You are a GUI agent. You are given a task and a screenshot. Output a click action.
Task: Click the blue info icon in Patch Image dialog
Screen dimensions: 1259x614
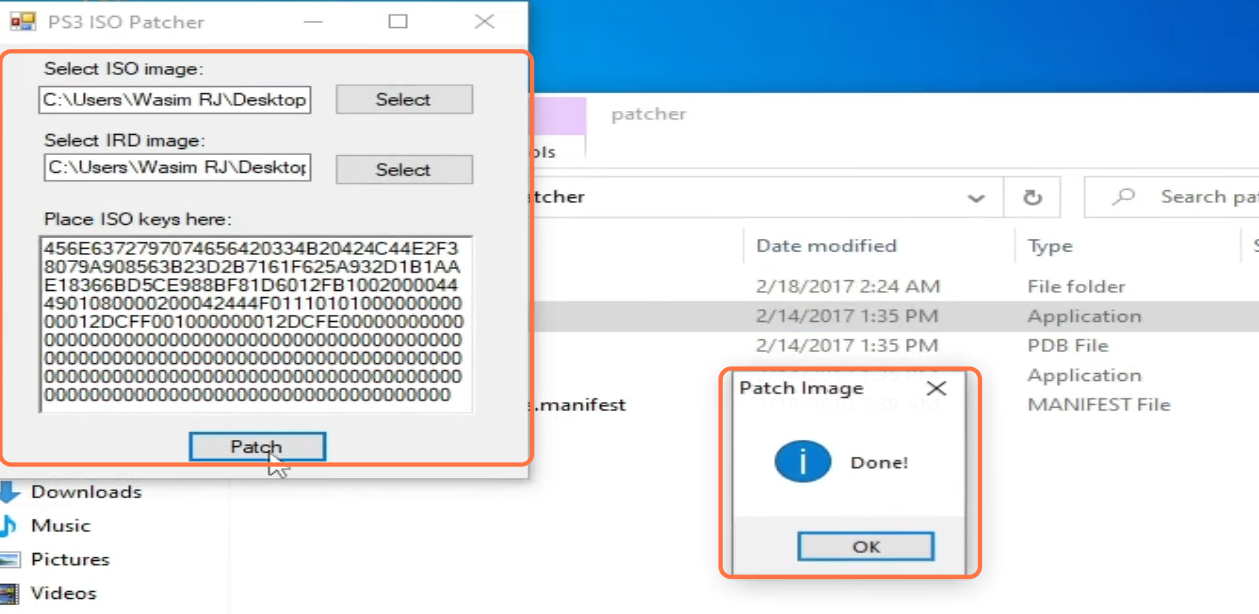click(x=802, y=462)
